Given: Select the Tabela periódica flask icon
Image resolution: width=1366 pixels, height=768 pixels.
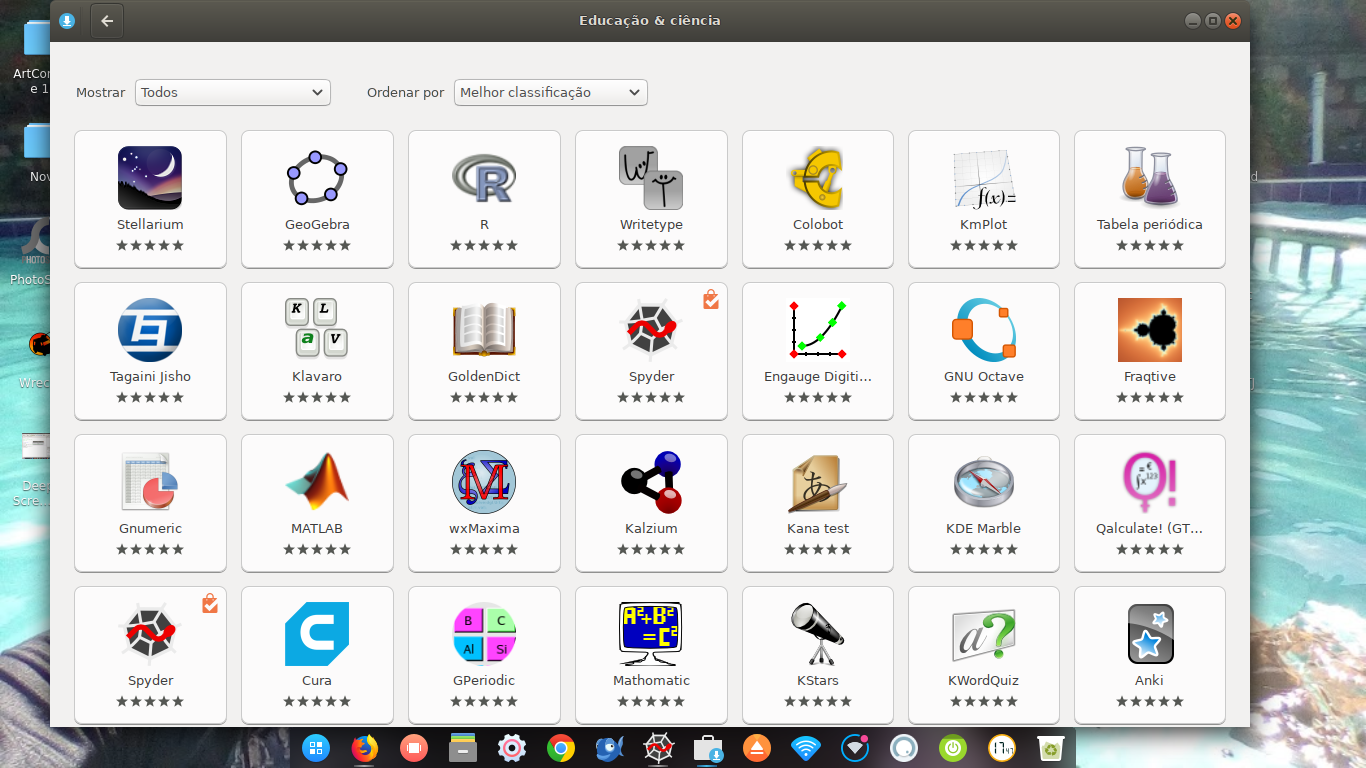Looking at the screenshot, I should point(1150,177).
